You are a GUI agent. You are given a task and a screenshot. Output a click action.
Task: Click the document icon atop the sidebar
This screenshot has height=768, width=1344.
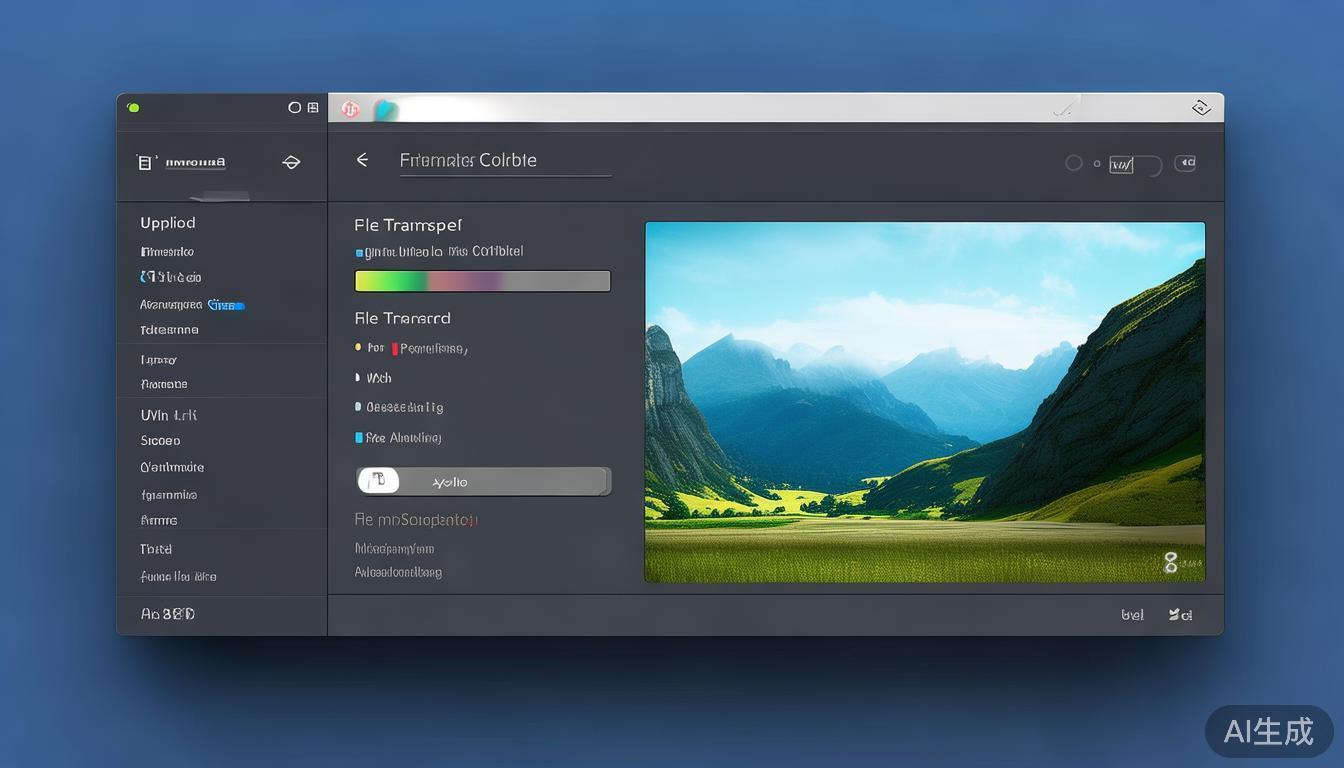pyautogui.click(x=146, y=162)
